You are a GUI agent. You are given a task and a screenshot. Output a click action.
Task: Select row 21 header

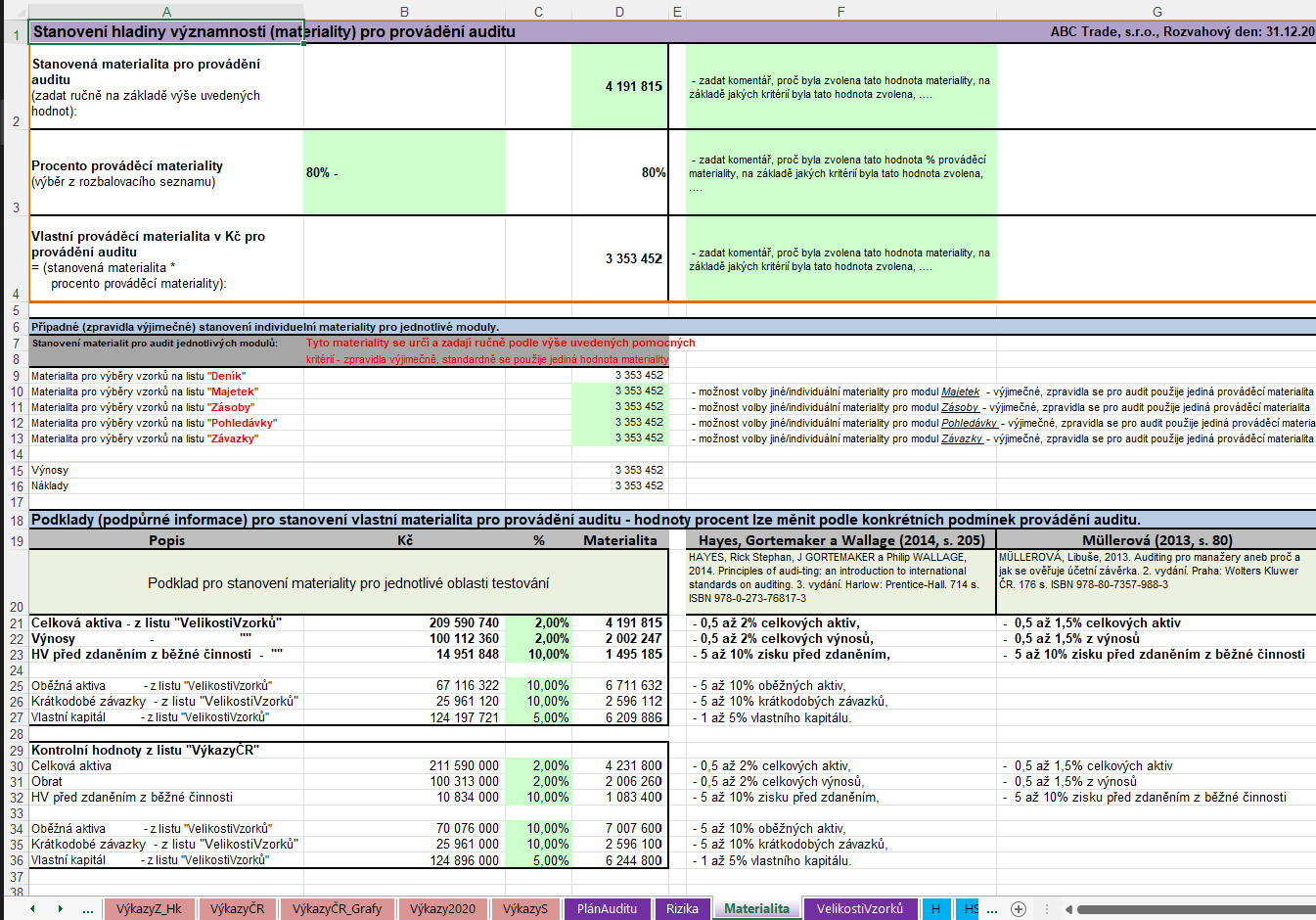[16, 623]
